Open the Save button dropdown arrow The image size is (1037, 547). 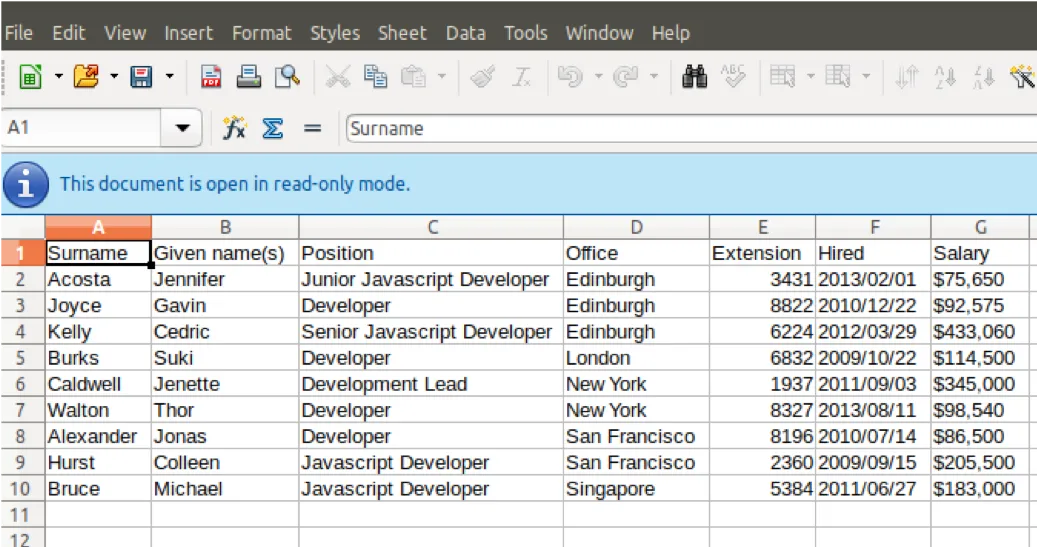tap(169, 77)
